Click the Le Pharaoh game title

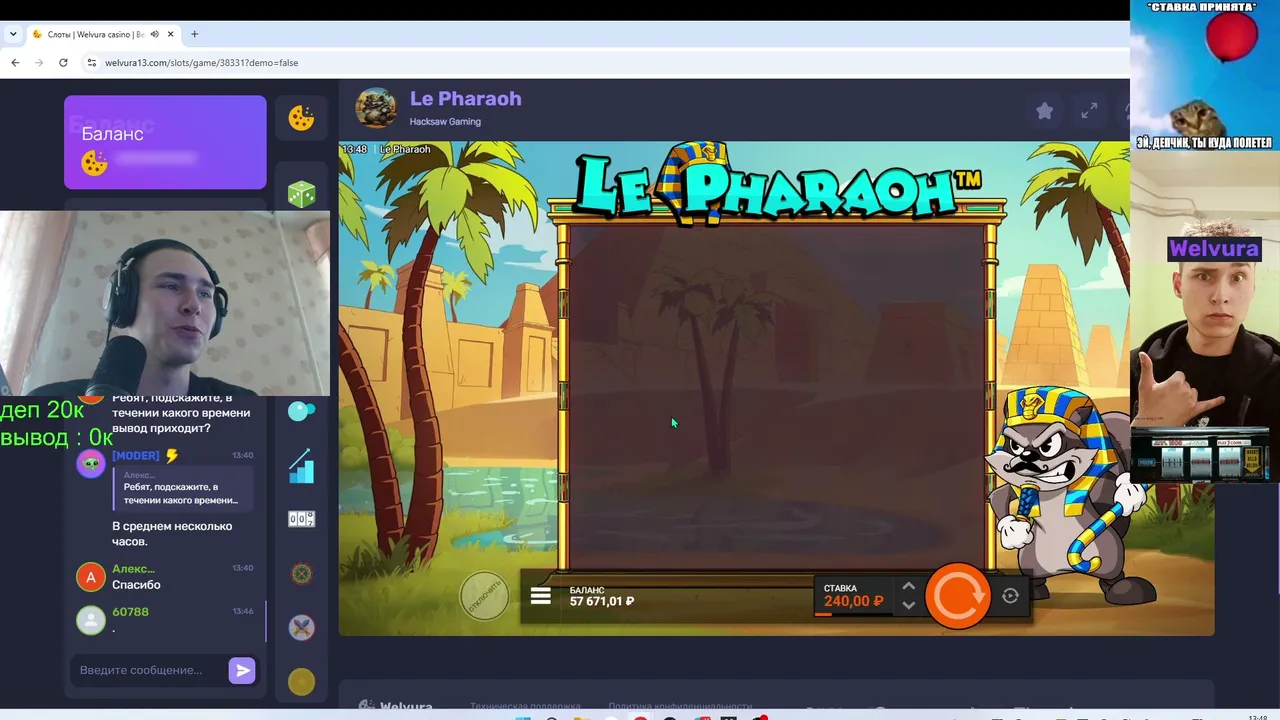[x=465, y=99]
